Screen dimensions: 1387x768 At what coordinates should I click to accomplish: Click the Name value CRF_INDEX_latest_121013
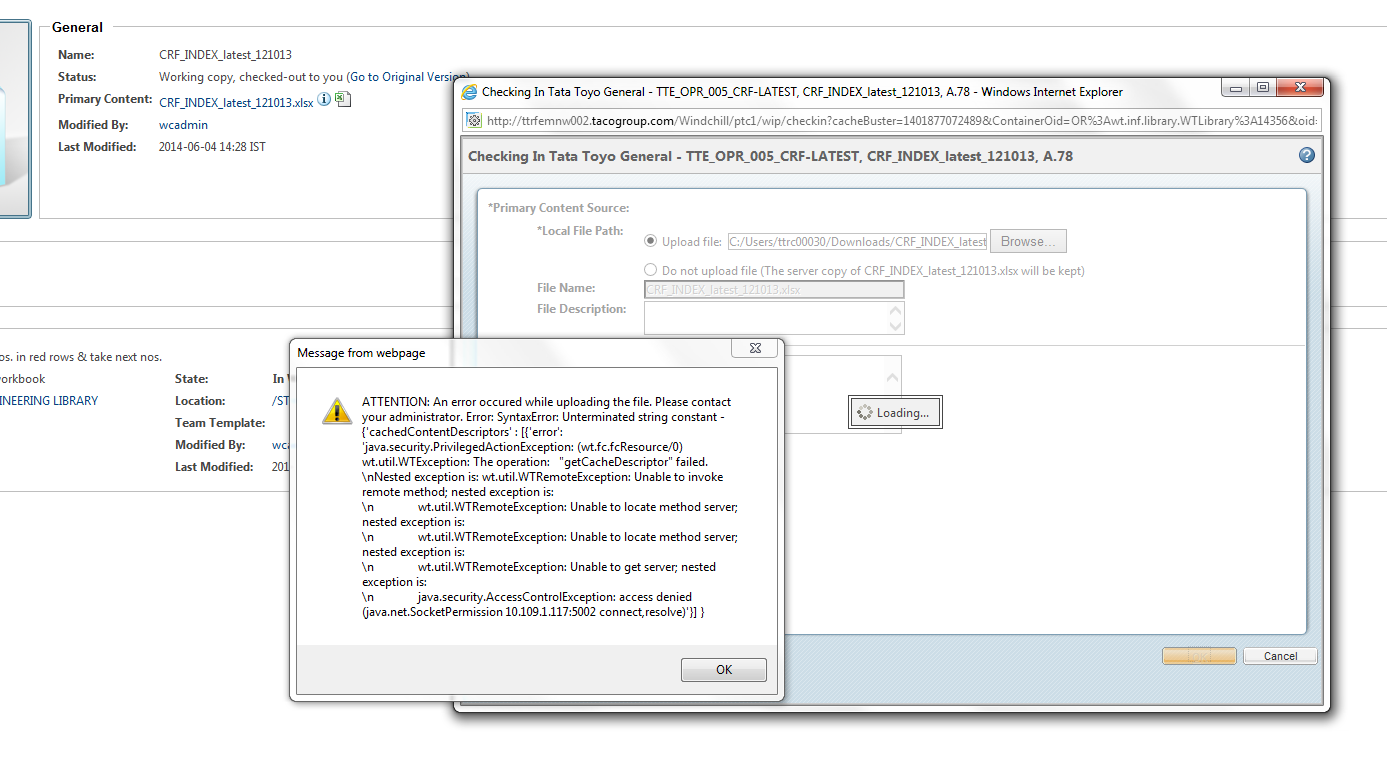225,55
